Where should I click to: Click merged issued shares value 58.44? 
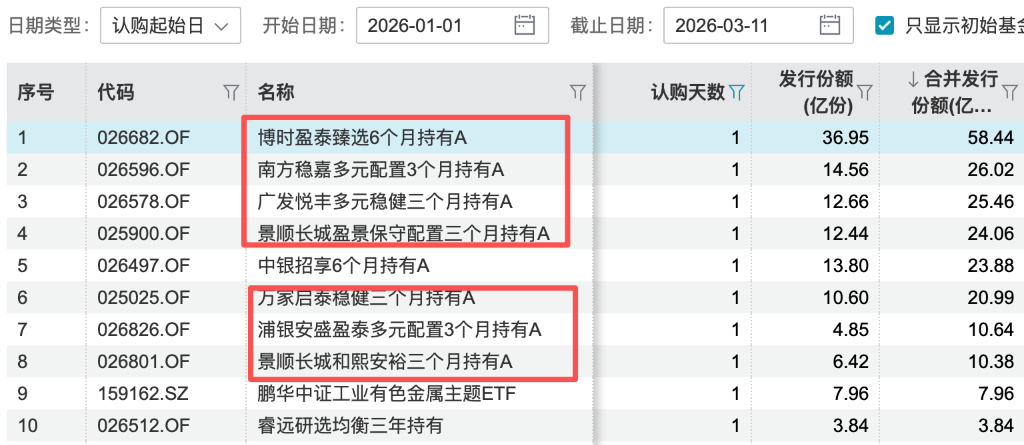tap(992, 138)
